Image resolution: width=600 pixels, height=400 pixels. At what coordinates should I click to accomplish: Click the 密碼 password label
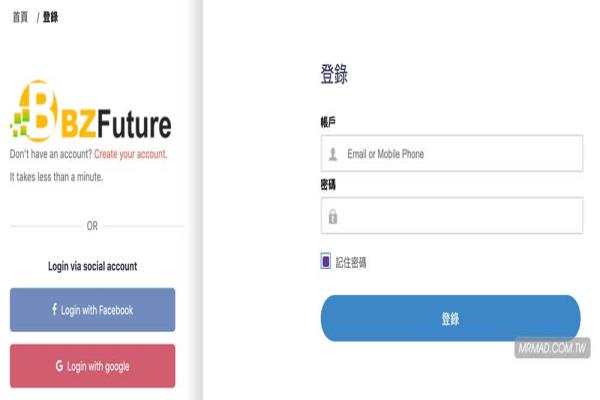[x=328, y=184]
